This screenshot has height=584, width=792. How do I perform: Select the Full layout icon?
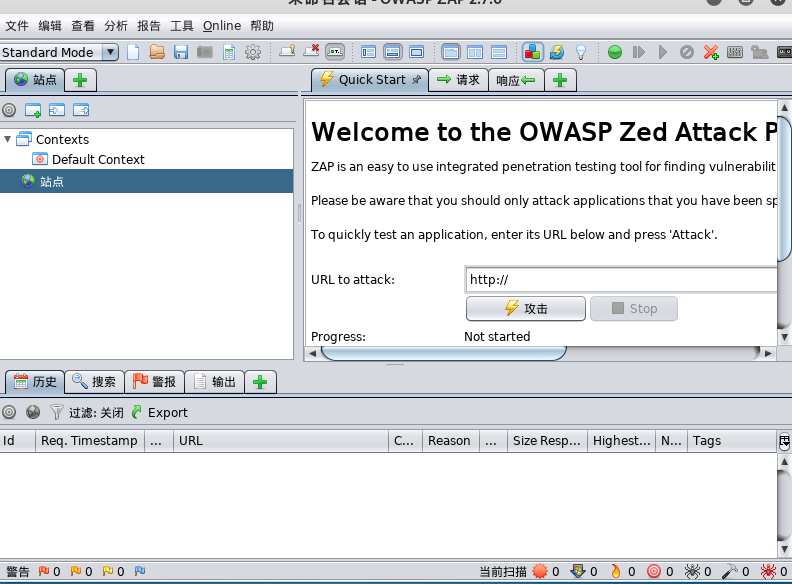click(417, 52)
